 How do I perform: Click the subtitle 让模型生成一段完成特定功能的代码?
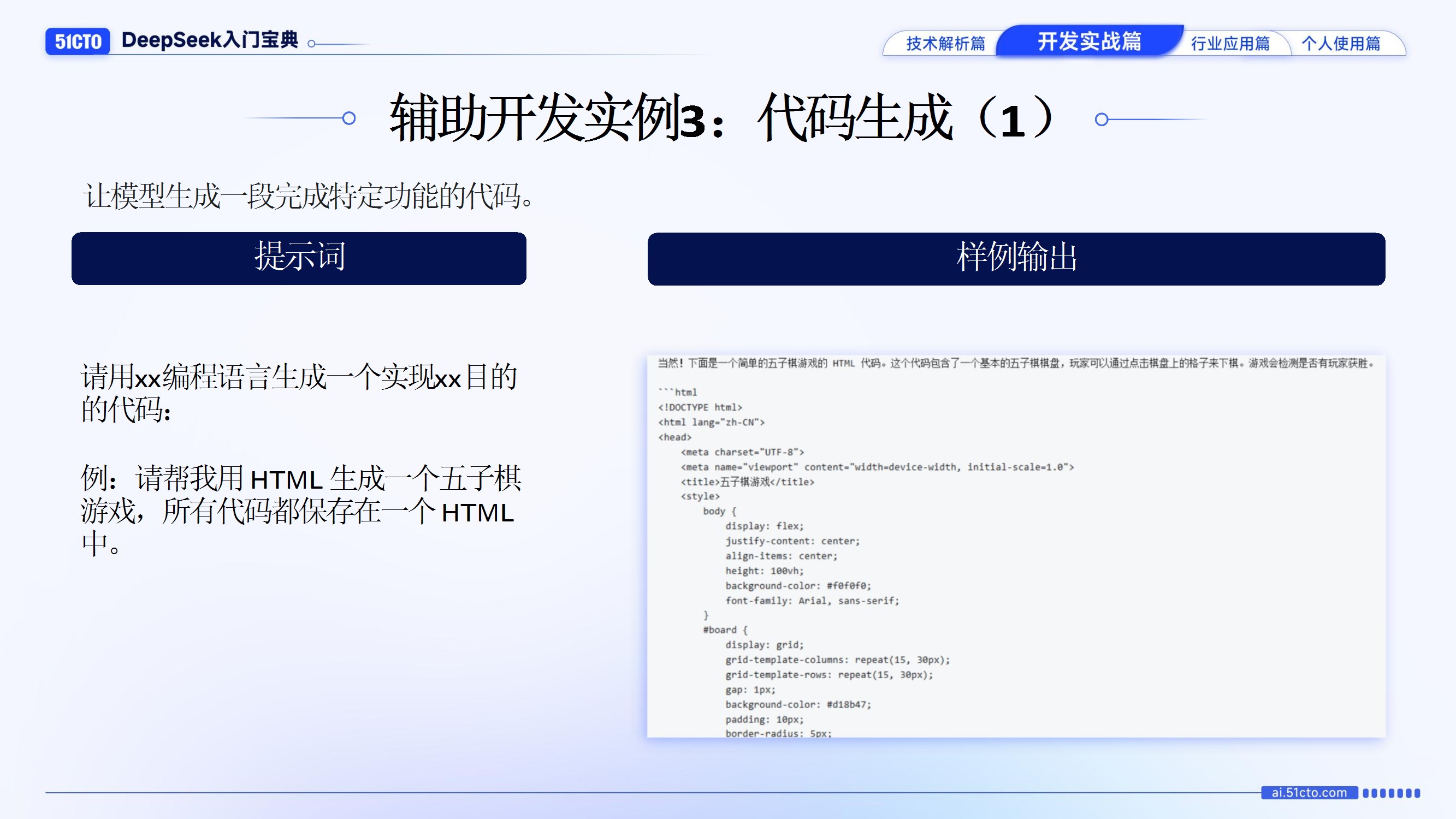click(308, 196)
